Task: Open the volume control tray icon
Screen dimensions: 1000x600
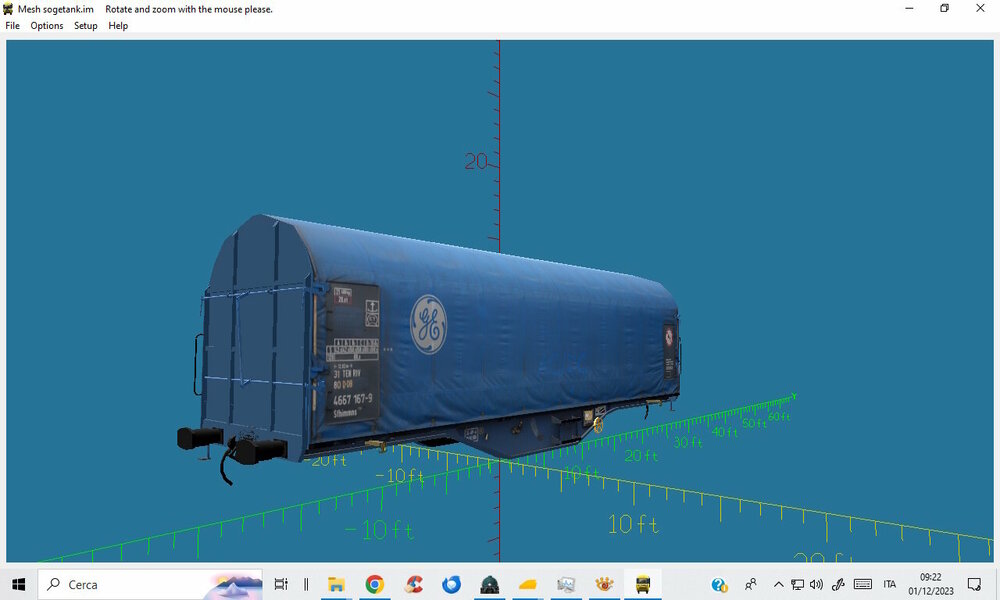Action: (816, 584)
